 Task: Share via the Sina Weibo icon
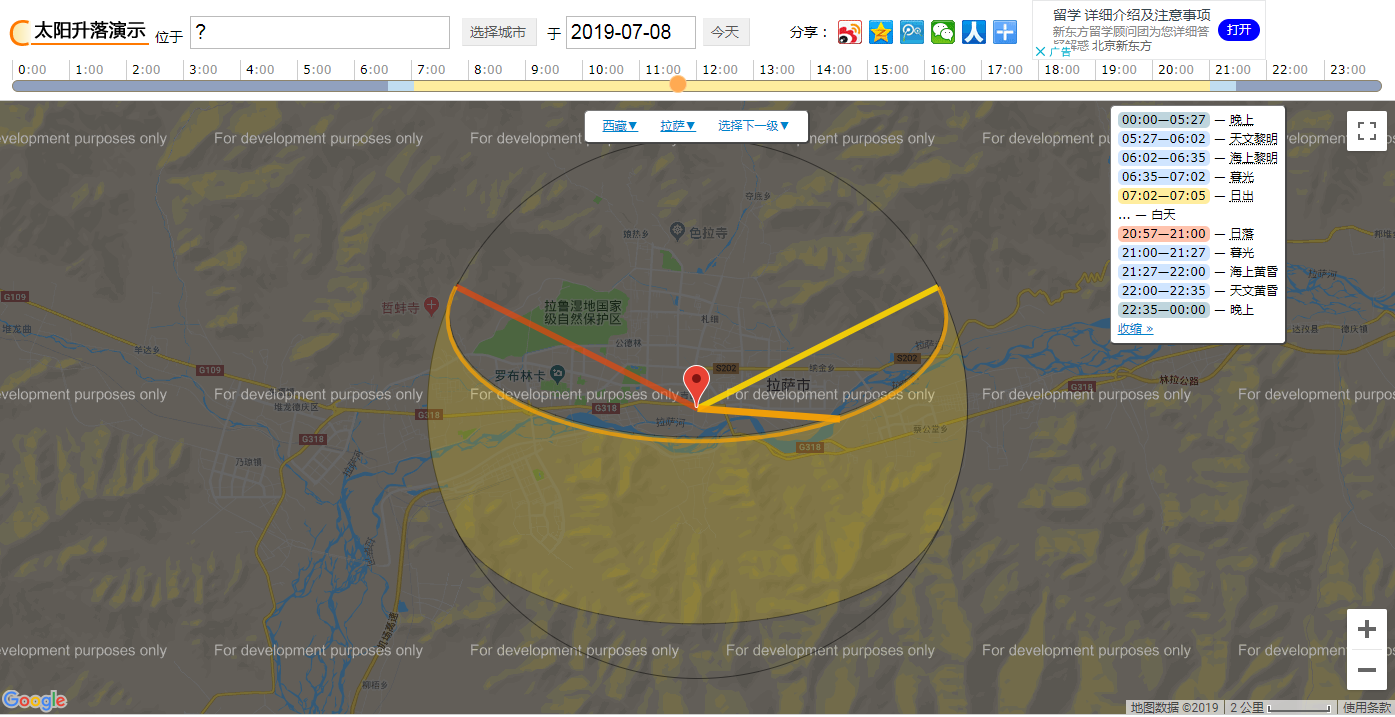tap(849, 32)
